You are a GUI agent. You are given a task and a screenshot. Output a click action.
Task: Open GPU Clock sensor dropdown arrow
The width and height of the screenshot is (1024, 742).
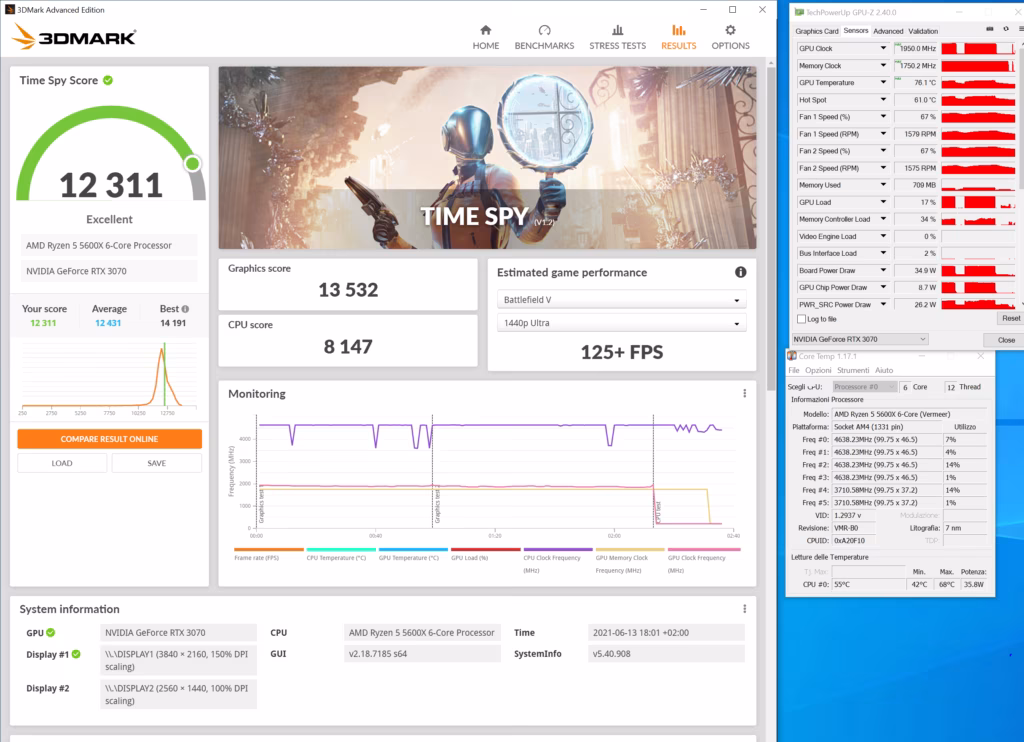click(883, 48)
